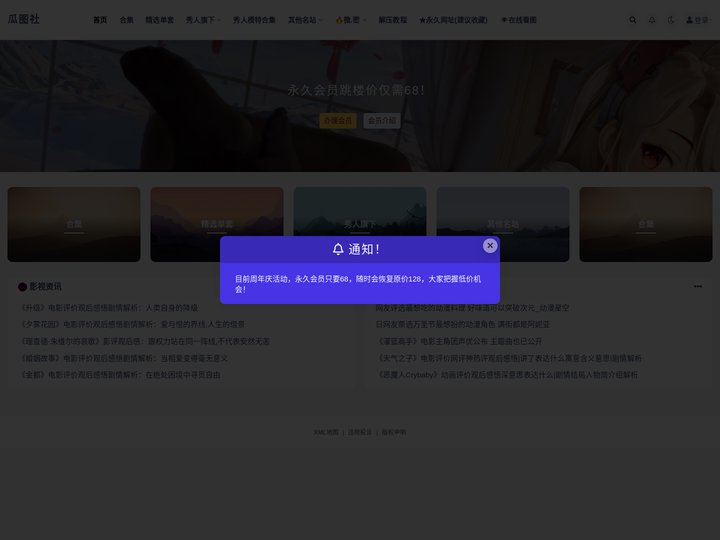Open article 《夕雾花园》电影评价
Viewport: 720px width, 540px height.
pos(133,324)
